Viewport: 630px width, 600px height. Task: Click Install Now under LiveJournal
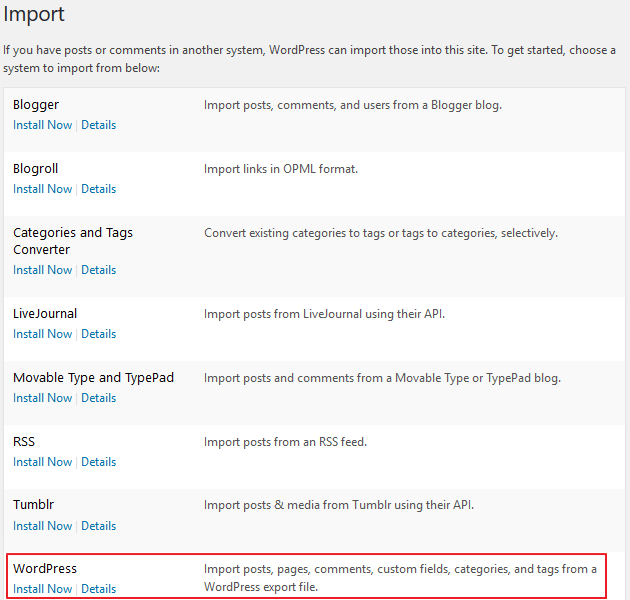[43, 334]
